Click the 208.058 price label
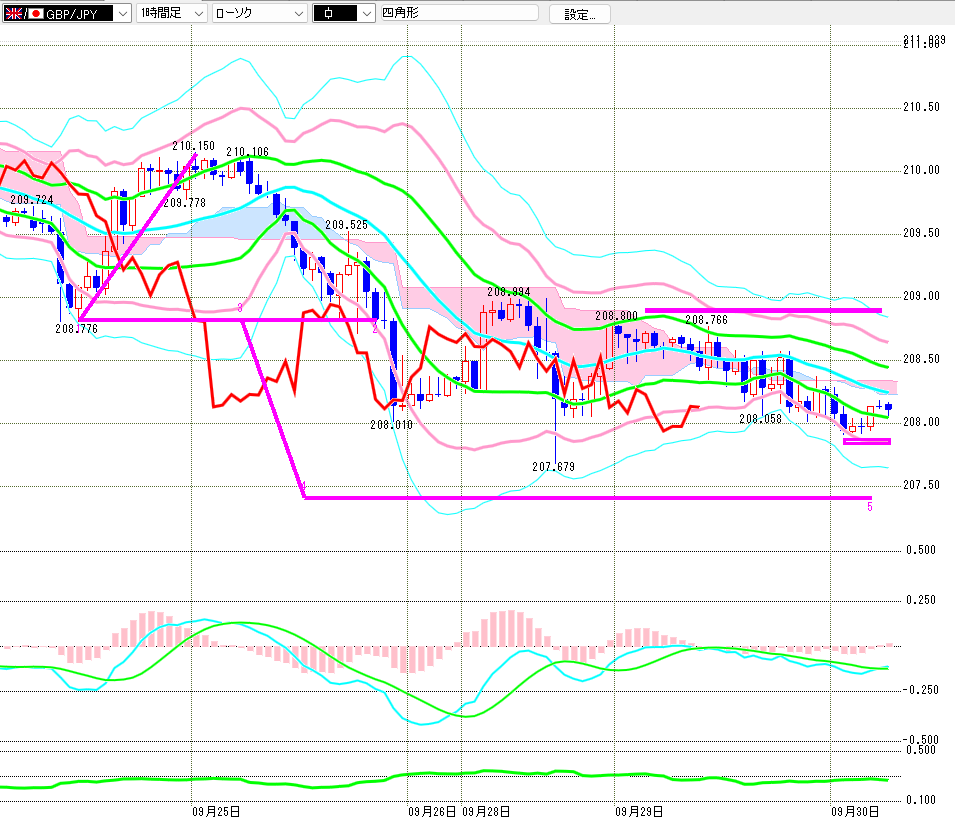955x822 pixels. click(x=760, y=419)
